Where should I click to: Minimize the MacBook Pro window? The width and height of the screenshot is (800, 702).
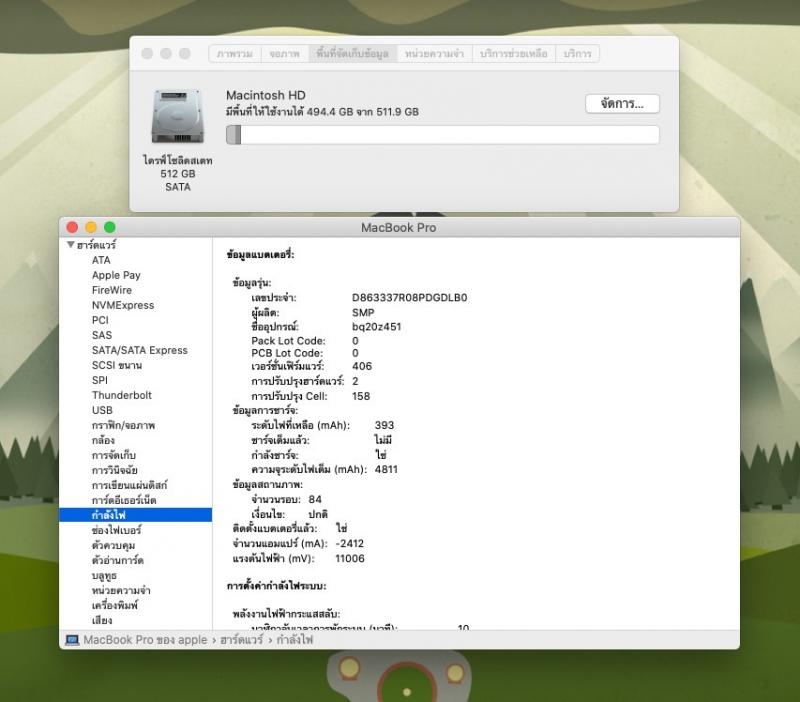[91, 227]
